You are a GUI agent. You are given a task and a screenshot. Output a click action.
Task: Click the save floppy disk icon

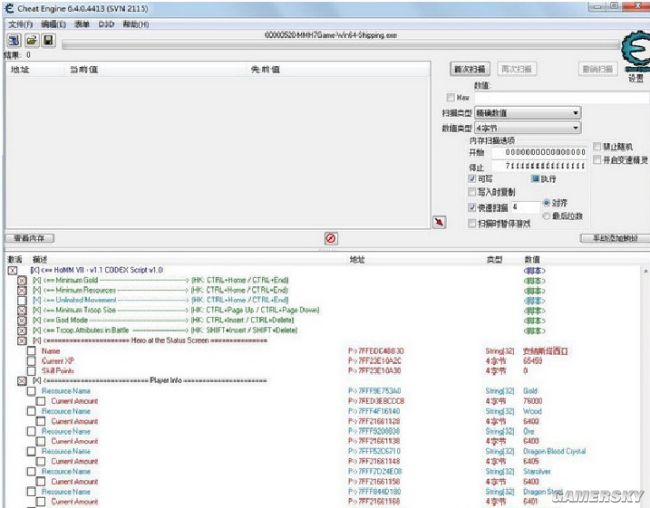(x=49, y=40)
